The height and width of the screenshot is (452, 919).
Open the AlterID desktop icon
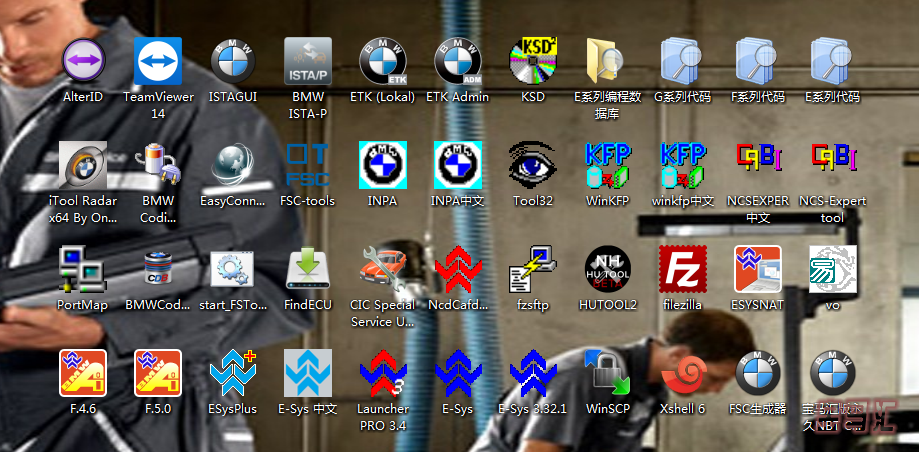(x=83, y=61)
